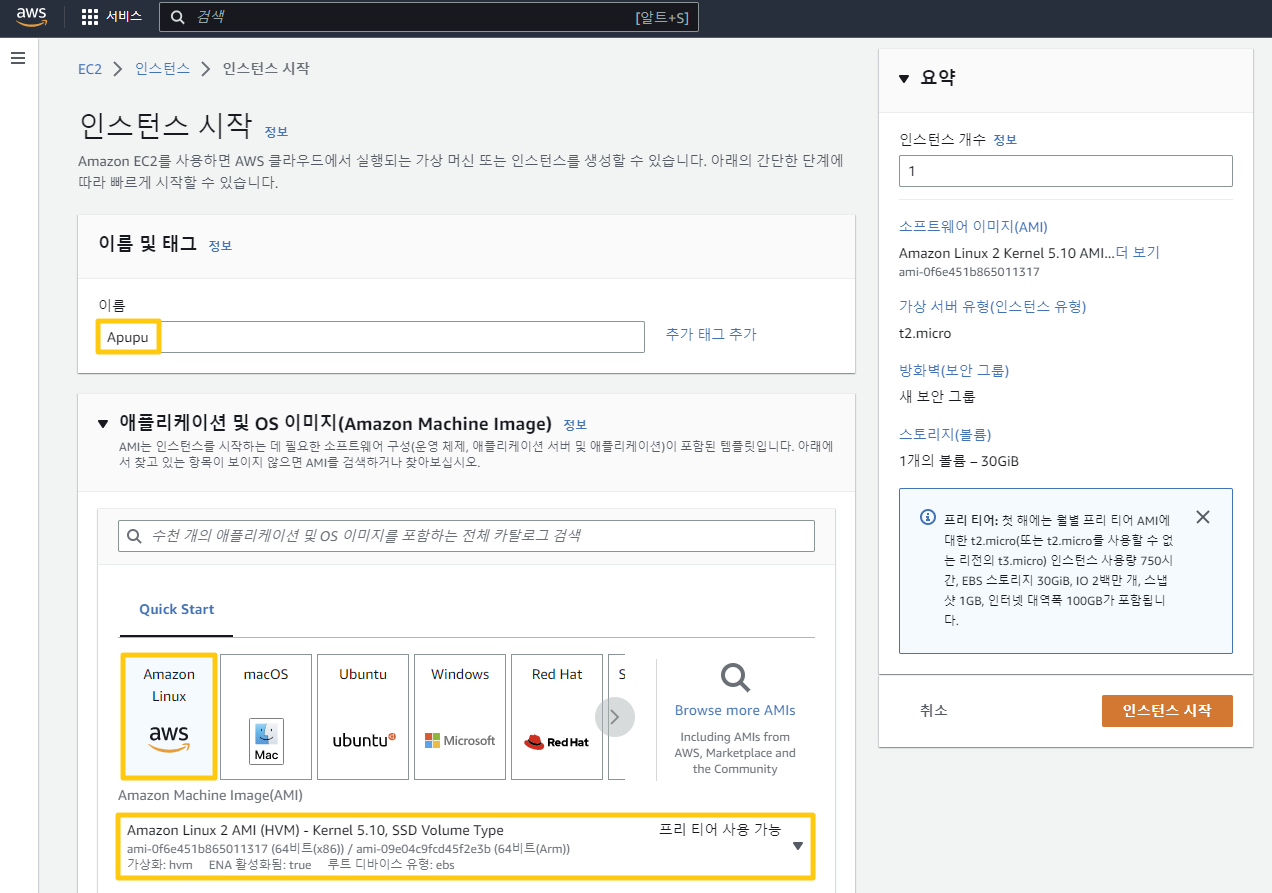
Task: Click the right arrow to see more OS tiles
Action: pyautogui.click(x=615, y=717)
